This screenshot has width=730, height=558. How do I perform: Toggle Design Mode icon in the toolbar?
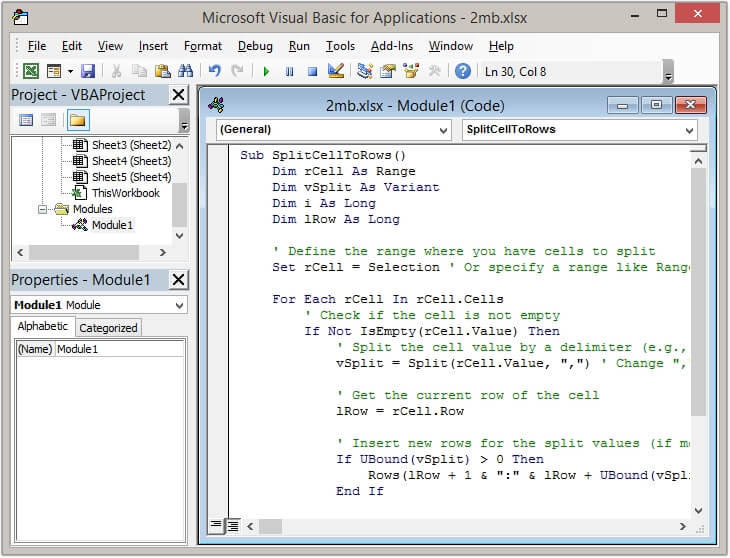[x=336, y=71]
